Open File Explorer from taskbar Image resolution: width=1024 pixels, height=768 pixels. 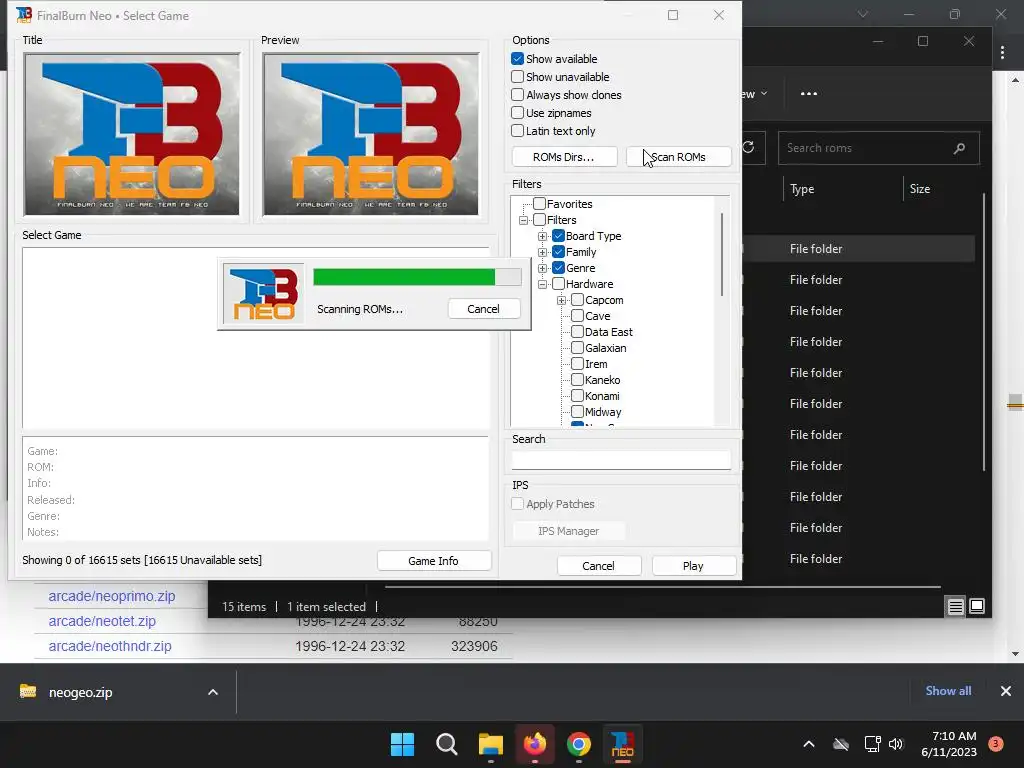490,744
